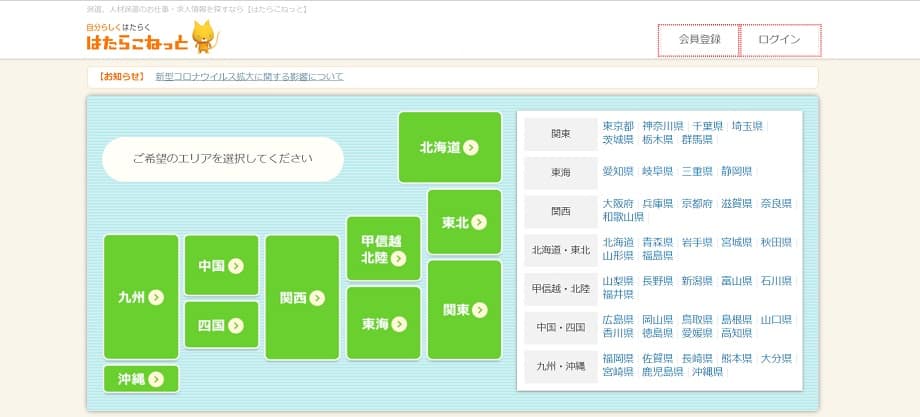Open the 千葉県 prefecture link
920x417 pixels.
point(708,126)
